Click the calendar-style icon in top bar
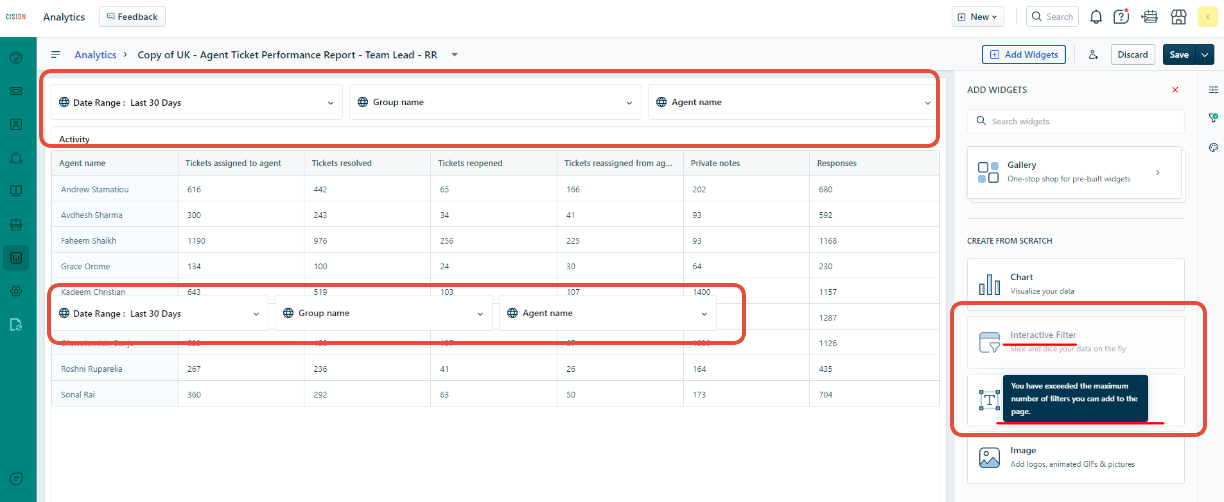 1149,16
